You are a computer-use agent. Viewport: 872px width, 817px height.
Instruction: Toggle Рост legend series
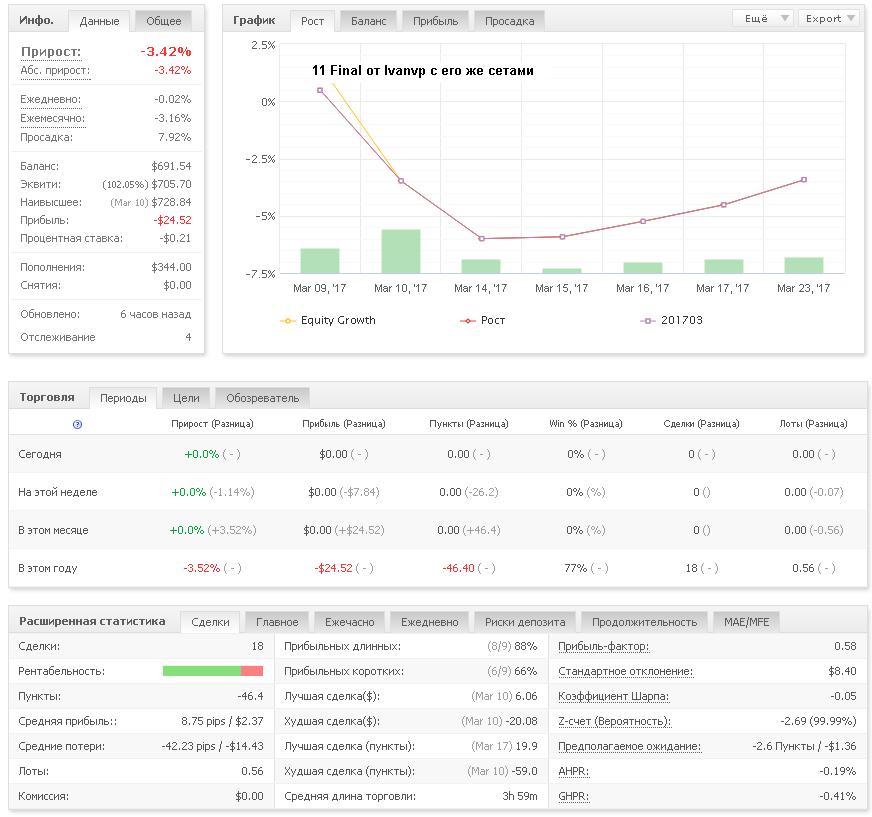483,320
